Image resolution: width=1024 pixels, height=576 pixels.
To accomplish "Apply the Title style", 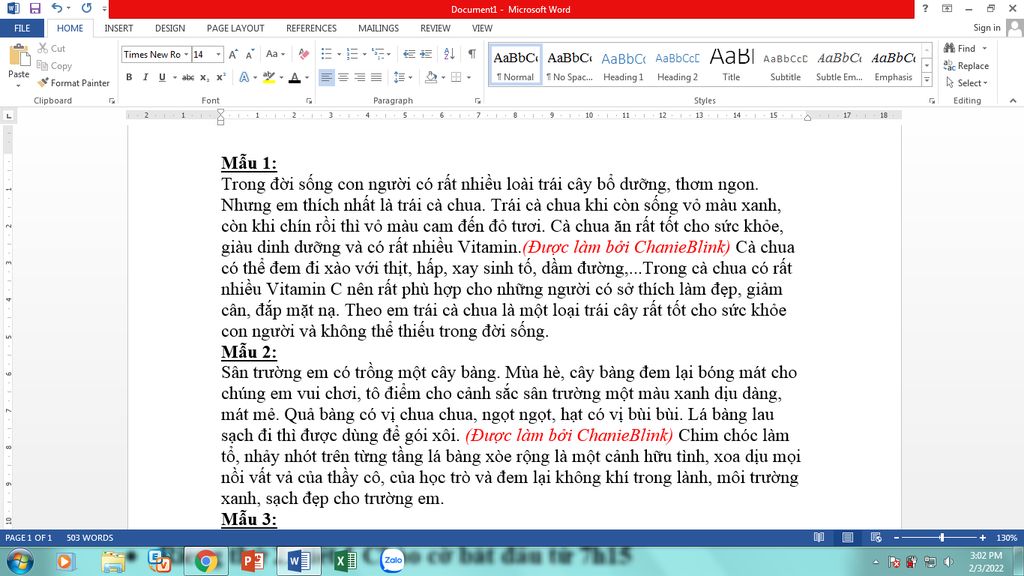I will (731, 65).
